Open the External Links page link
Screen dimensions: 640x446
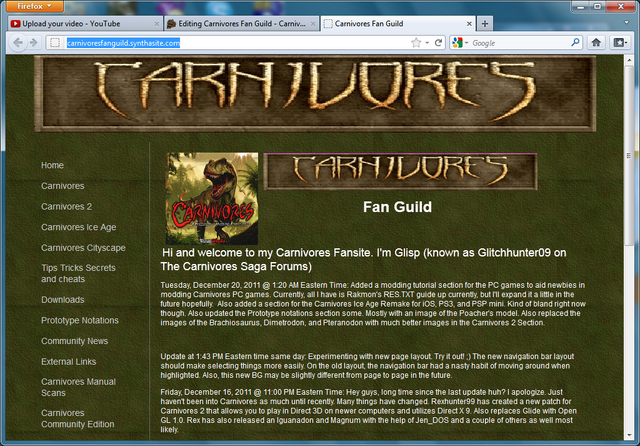click(x=69, y=362)
